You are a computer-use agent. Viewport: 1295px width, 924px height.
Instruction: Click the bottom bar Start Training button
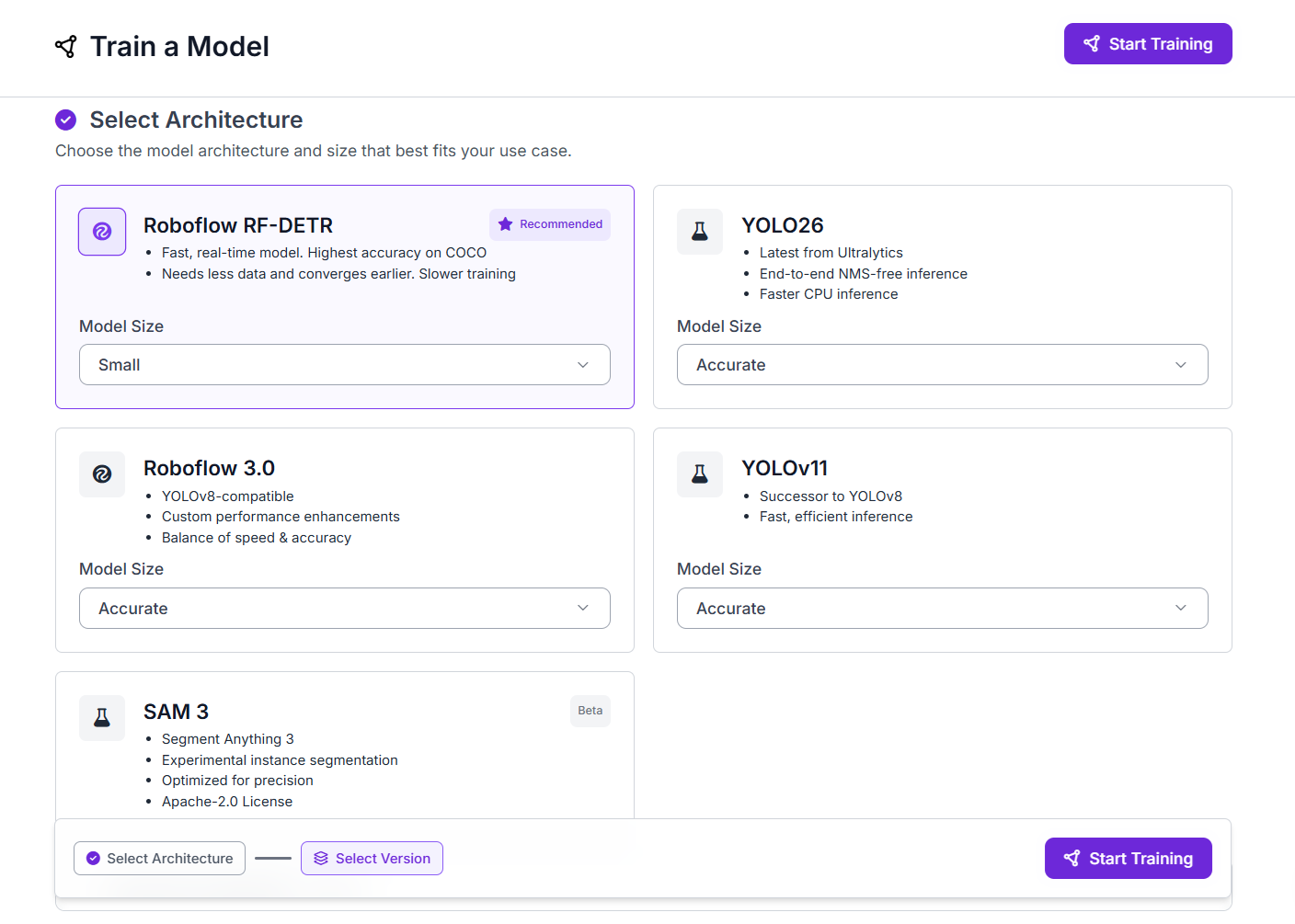(1129, 859)
